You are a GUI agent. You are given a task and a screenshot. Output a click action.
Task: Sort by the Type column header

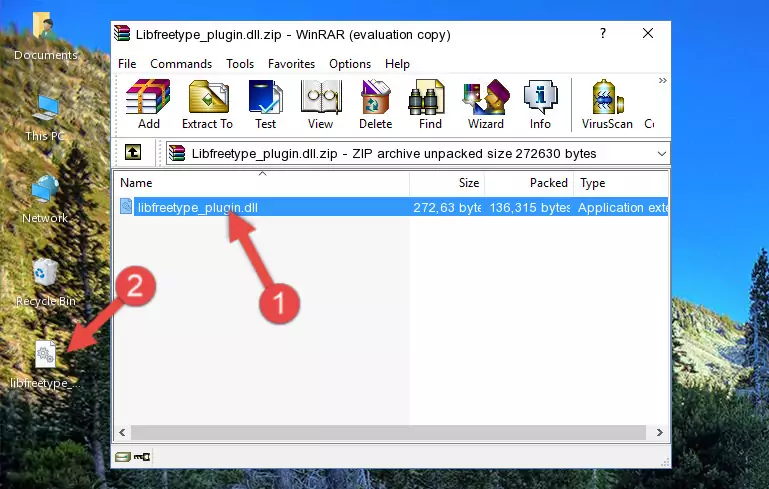pyautogui.click(x=621, y=182)
